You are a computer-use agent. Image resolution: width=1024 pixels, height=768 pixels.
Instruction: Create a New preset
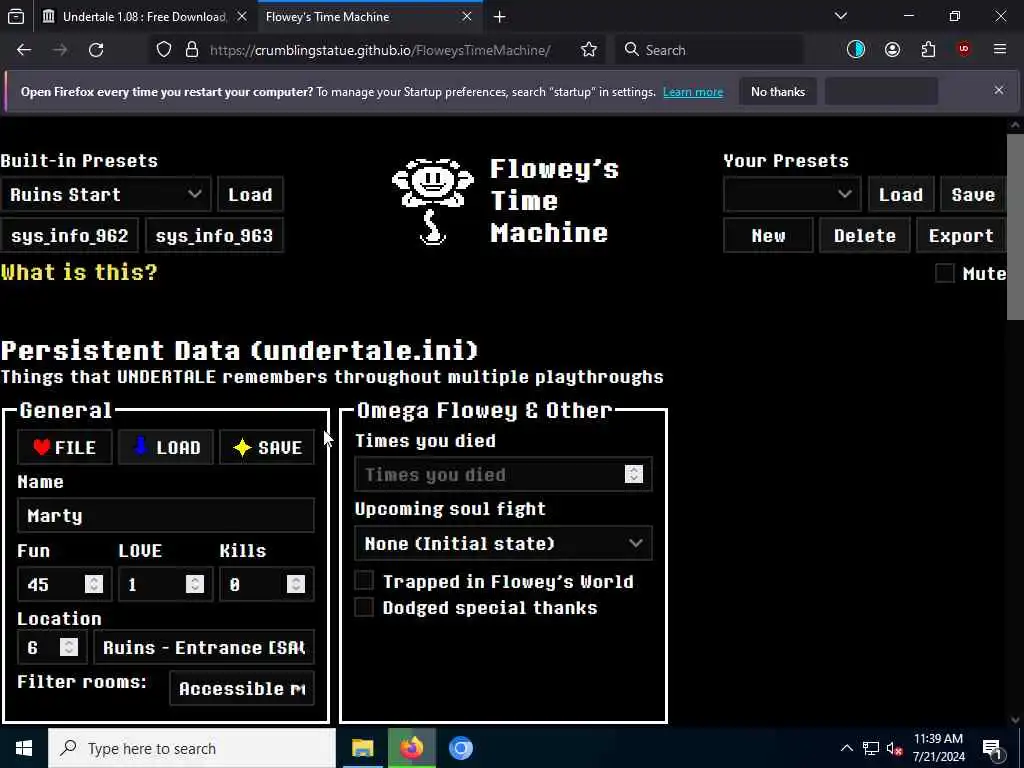[x=768, y=236]
